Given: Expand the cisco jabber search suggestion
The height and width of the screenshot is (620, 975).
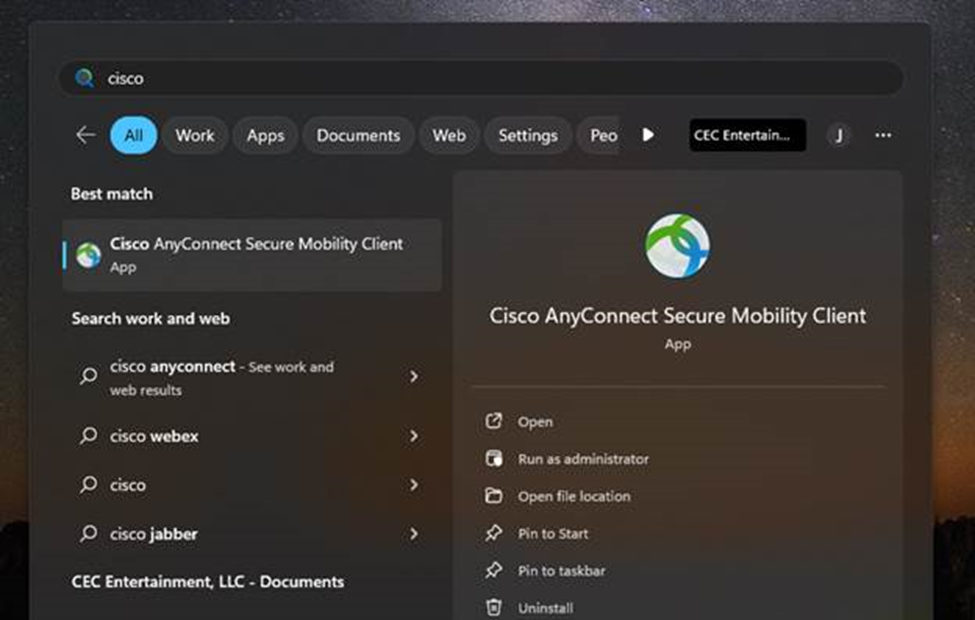Looking at the screenshot, I should pos(414,534).
